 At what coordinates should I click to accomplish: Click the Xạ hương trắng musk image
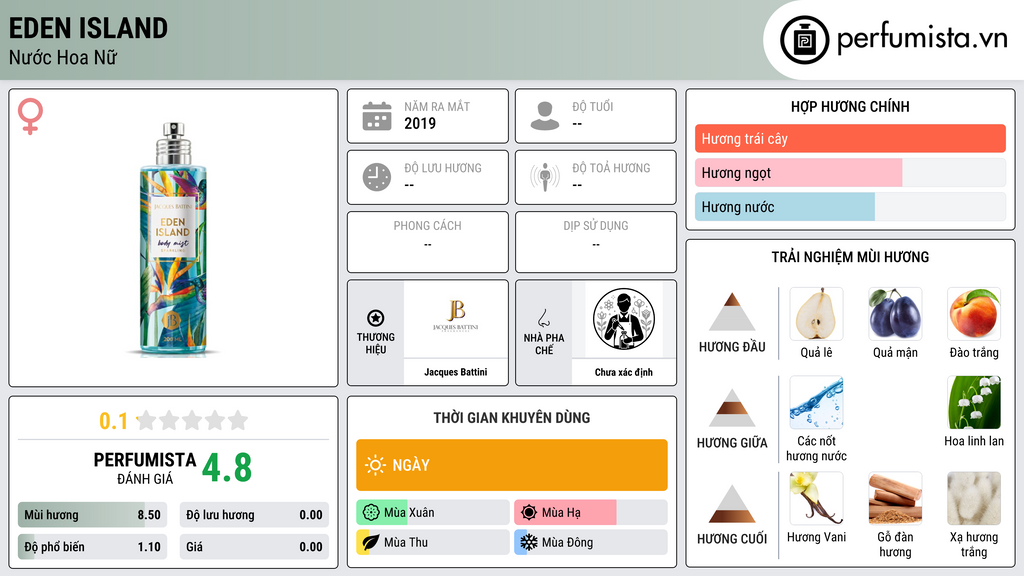pos(974,498)
